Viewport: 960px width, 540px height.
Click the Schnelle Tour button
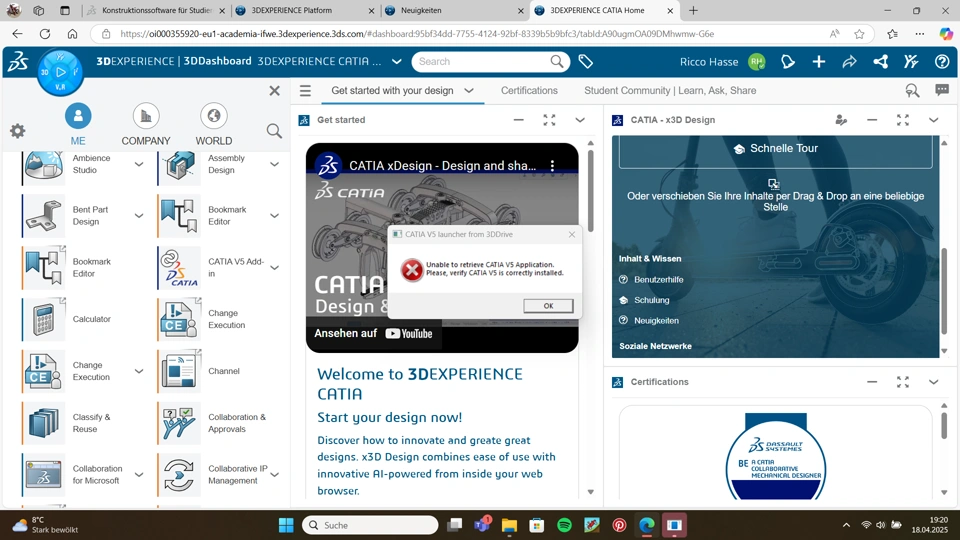pyautogui.click(x=776, y=149)
